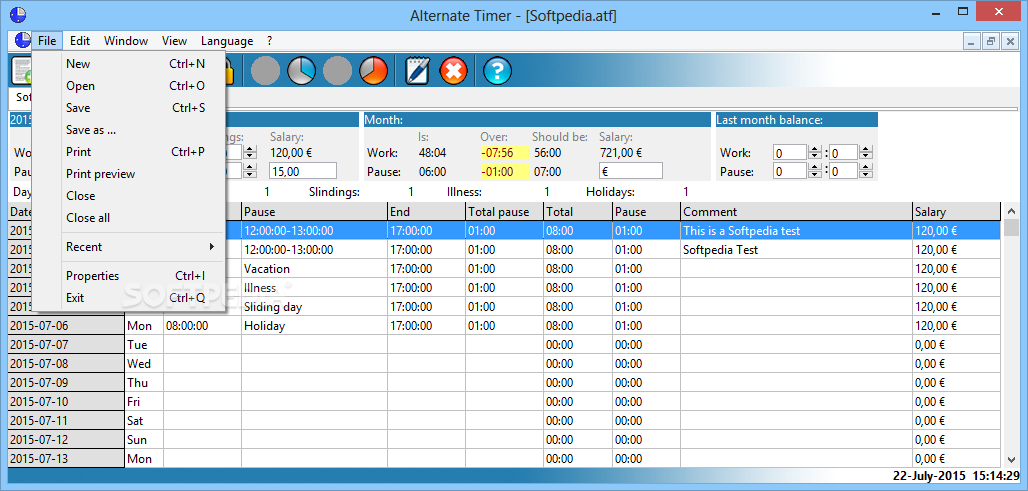Click the 'Holiday' pause cell

pyautogui.click(x=314, y=326)
